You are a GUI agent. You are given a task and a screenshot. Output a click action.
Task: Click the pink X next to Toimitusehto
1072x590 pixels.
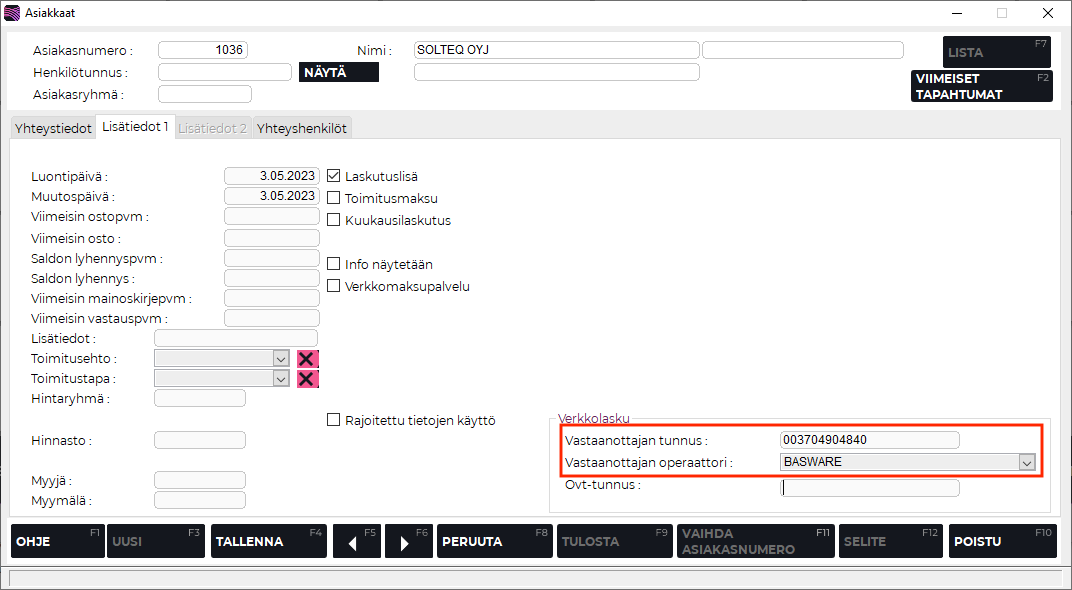[308, 359]
